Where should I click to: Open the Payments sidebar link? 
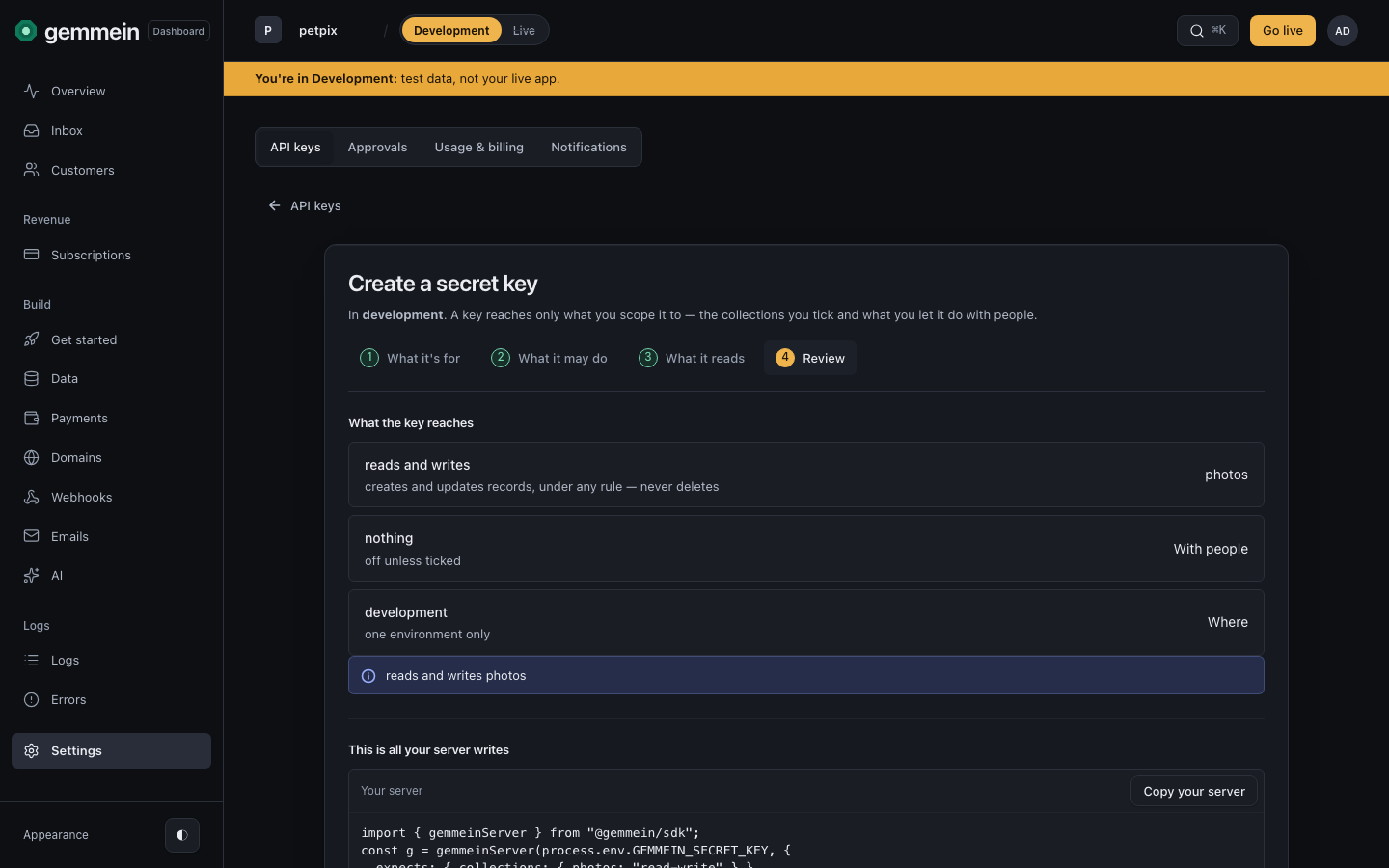tap(111, 418)
